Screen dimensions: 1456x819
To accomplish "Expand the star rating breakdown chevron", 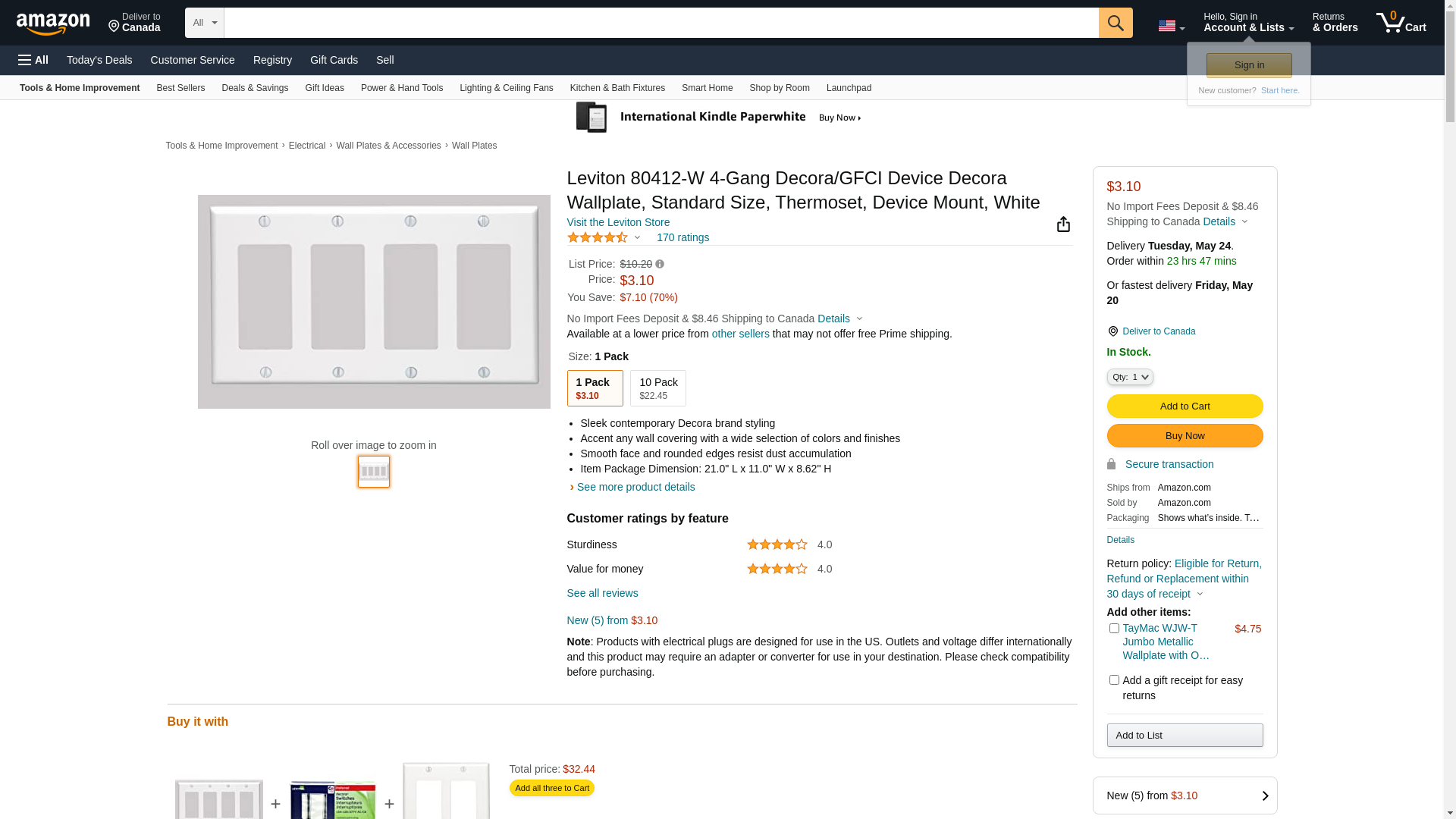I will (637, 238).
